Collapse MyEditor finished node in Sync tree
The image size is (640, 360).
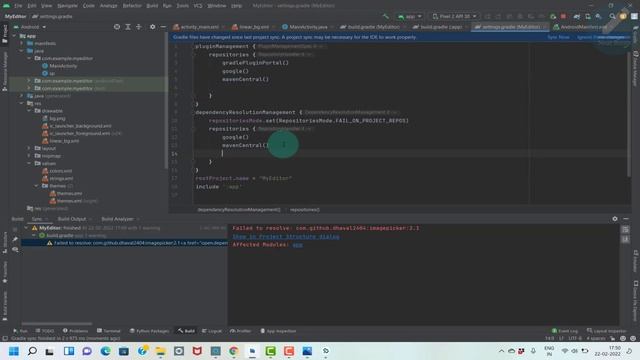27,228
